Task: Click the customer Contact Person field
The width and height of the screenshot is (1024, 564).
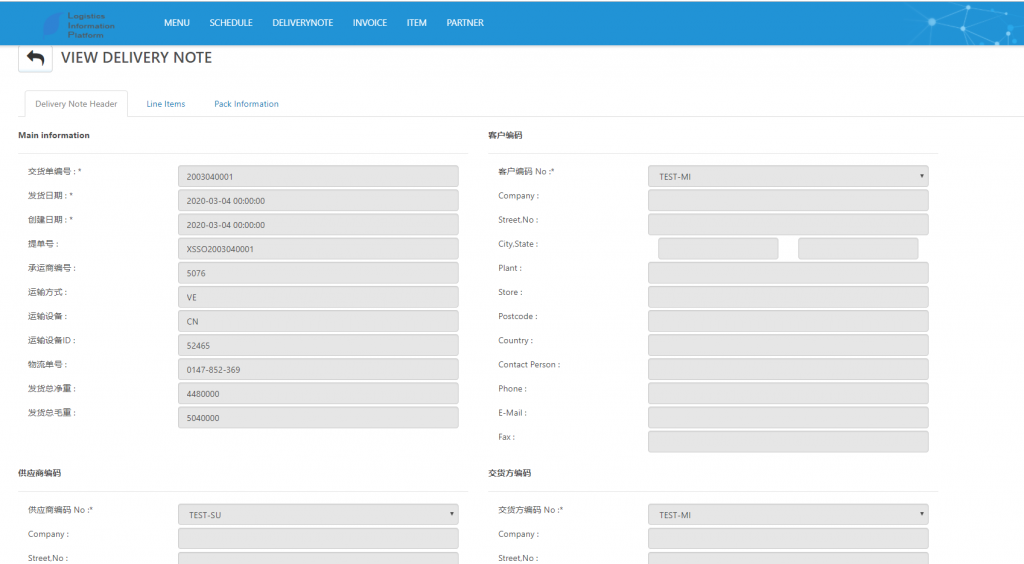Action: point(788,369)
